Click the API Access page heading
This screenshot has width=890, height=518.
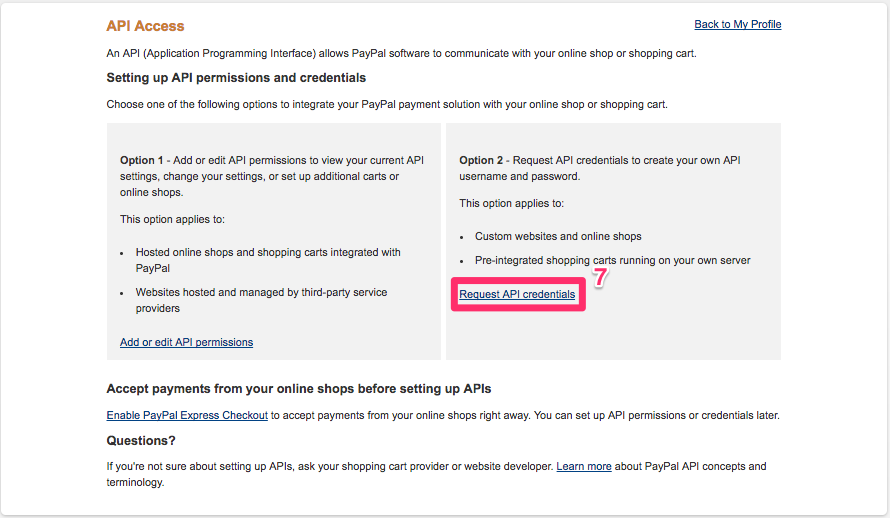click(x=145, y=26)
